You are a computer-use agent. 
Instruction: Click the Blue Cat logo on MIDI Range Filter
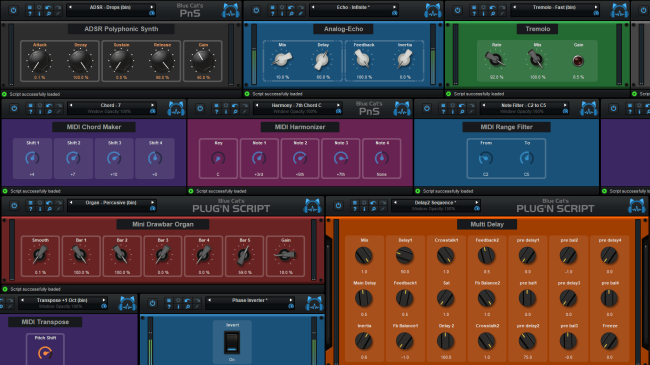point(589,108)
